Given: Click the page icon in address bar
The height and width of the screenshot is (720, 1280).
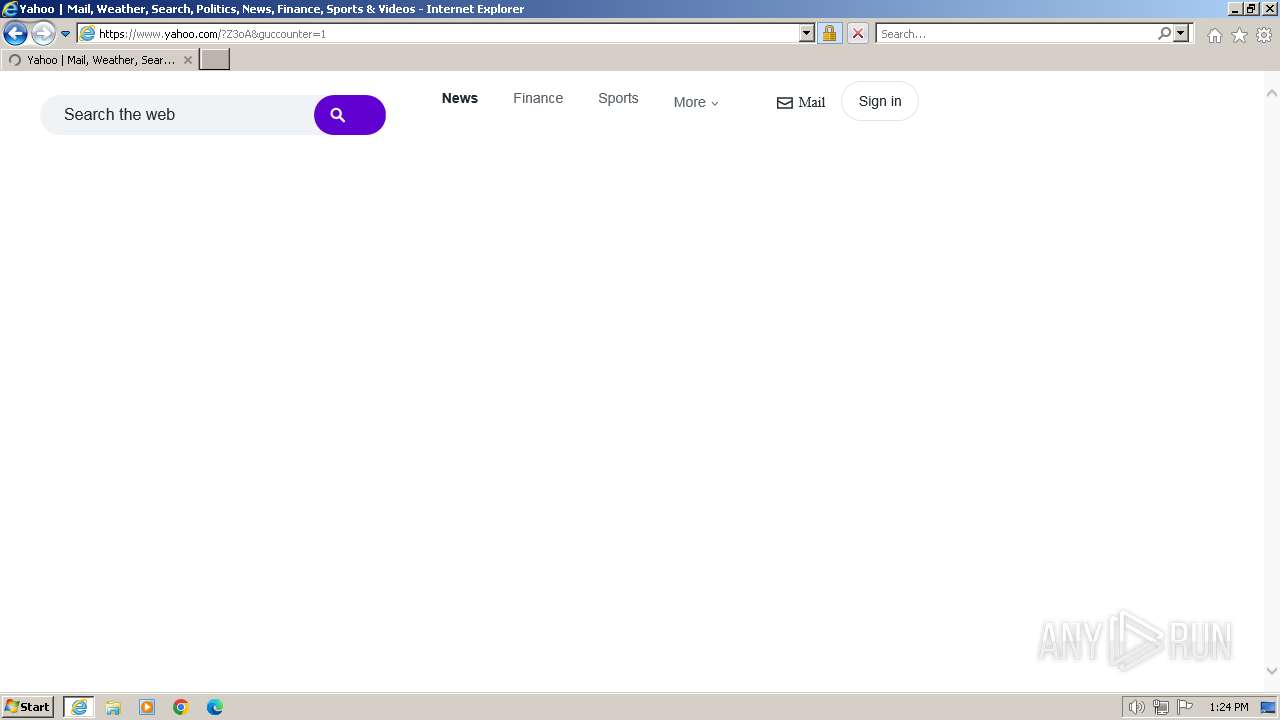Looking at the screenshot, I should [x=88, y=34].
